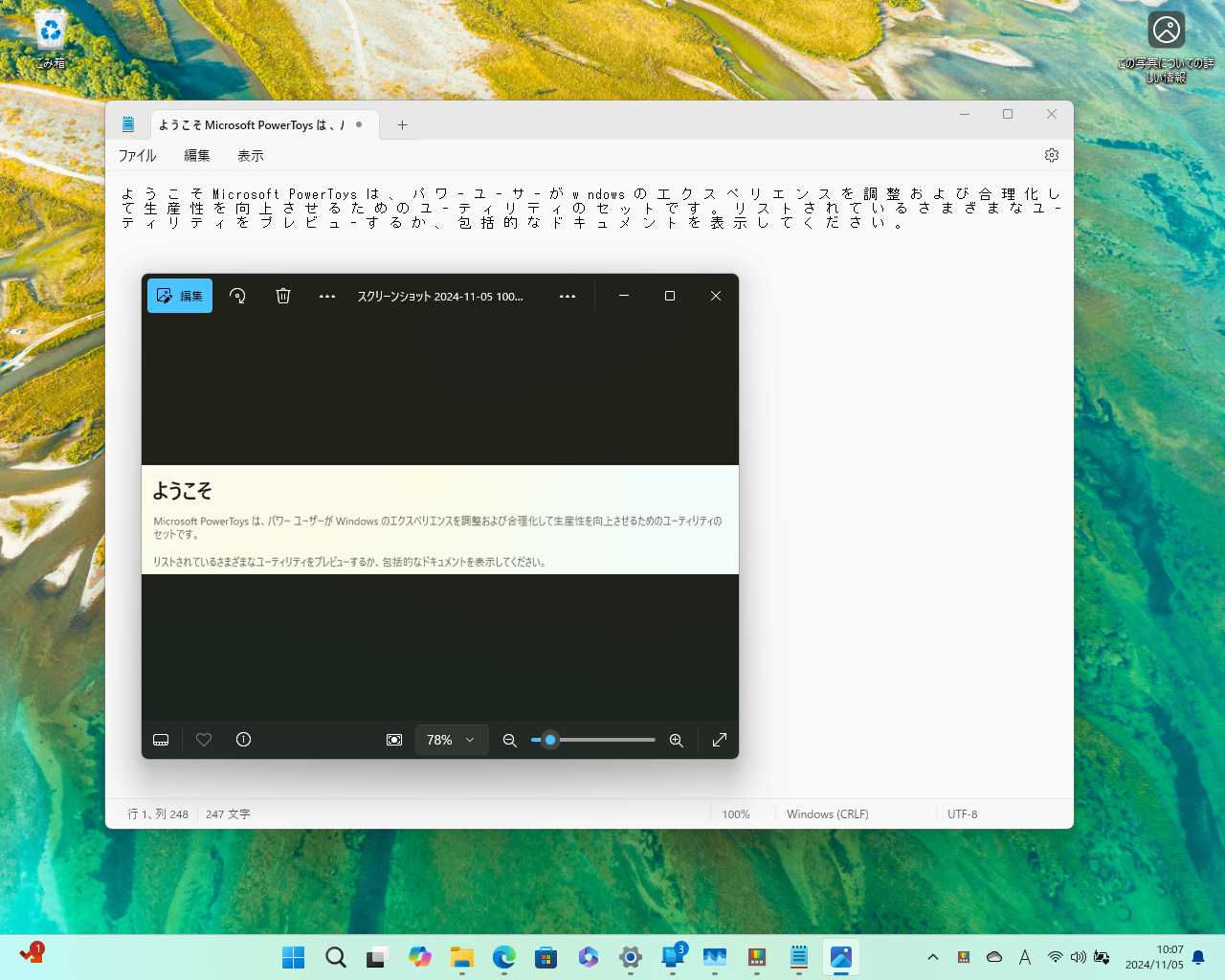Minimize the Photos window
The height and width of the screenshot is (980, 1225).
pyautogui.click(x=624, y=296)
